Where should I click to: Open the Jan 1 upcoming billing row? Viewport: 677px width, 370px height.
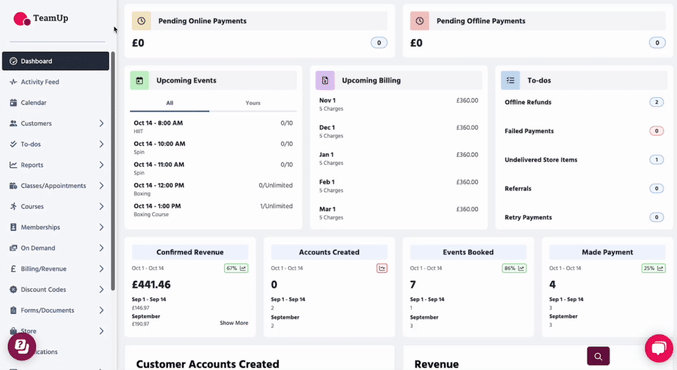point(399,158)
